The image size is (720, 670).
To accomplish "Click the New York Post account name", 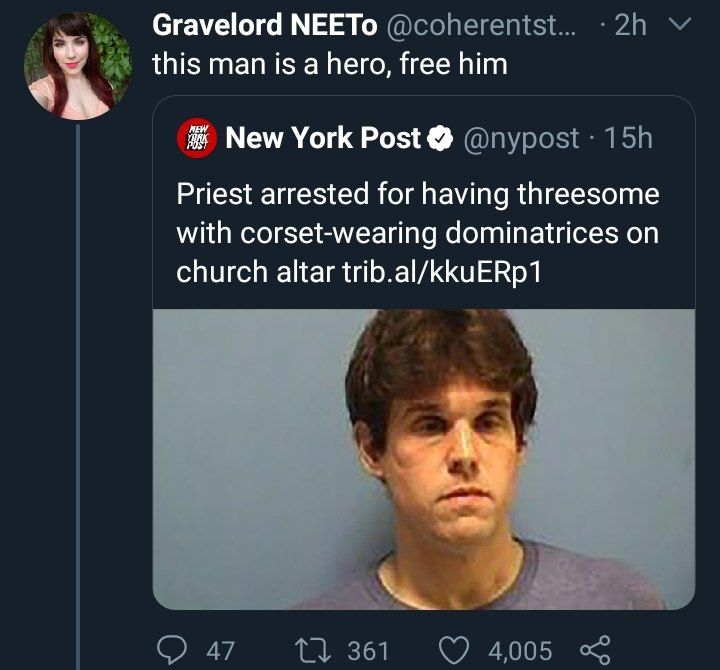I will tap(323, 138).
